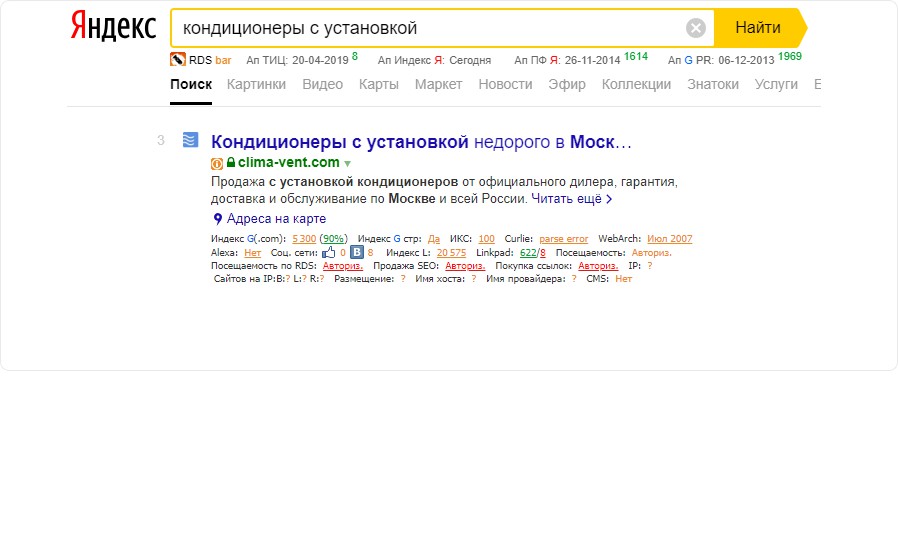Open the Коллекции tab
Screen dimensions: 898x540
pos(636,84)
